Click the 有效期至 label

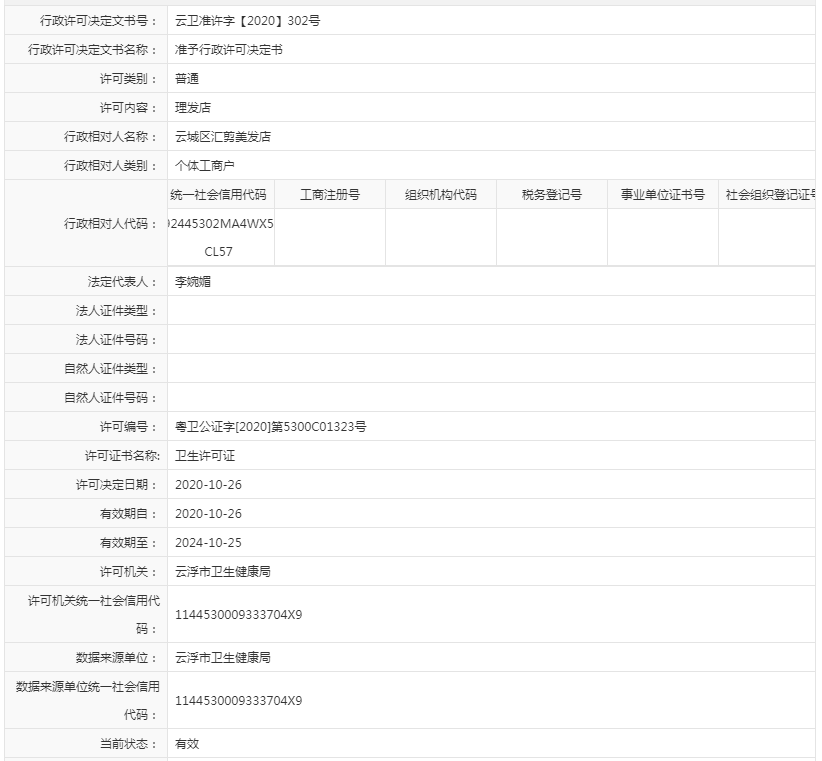click(x=129, y=543)
